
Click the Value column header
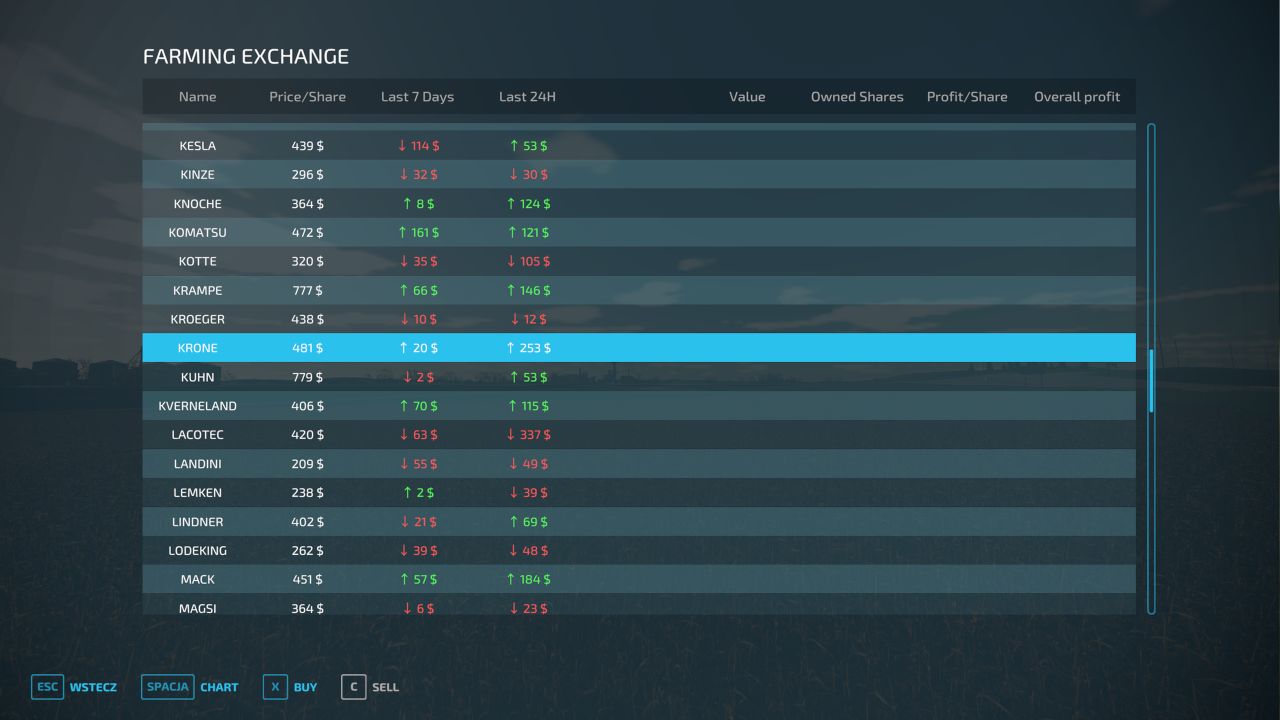tap(747, 97)
